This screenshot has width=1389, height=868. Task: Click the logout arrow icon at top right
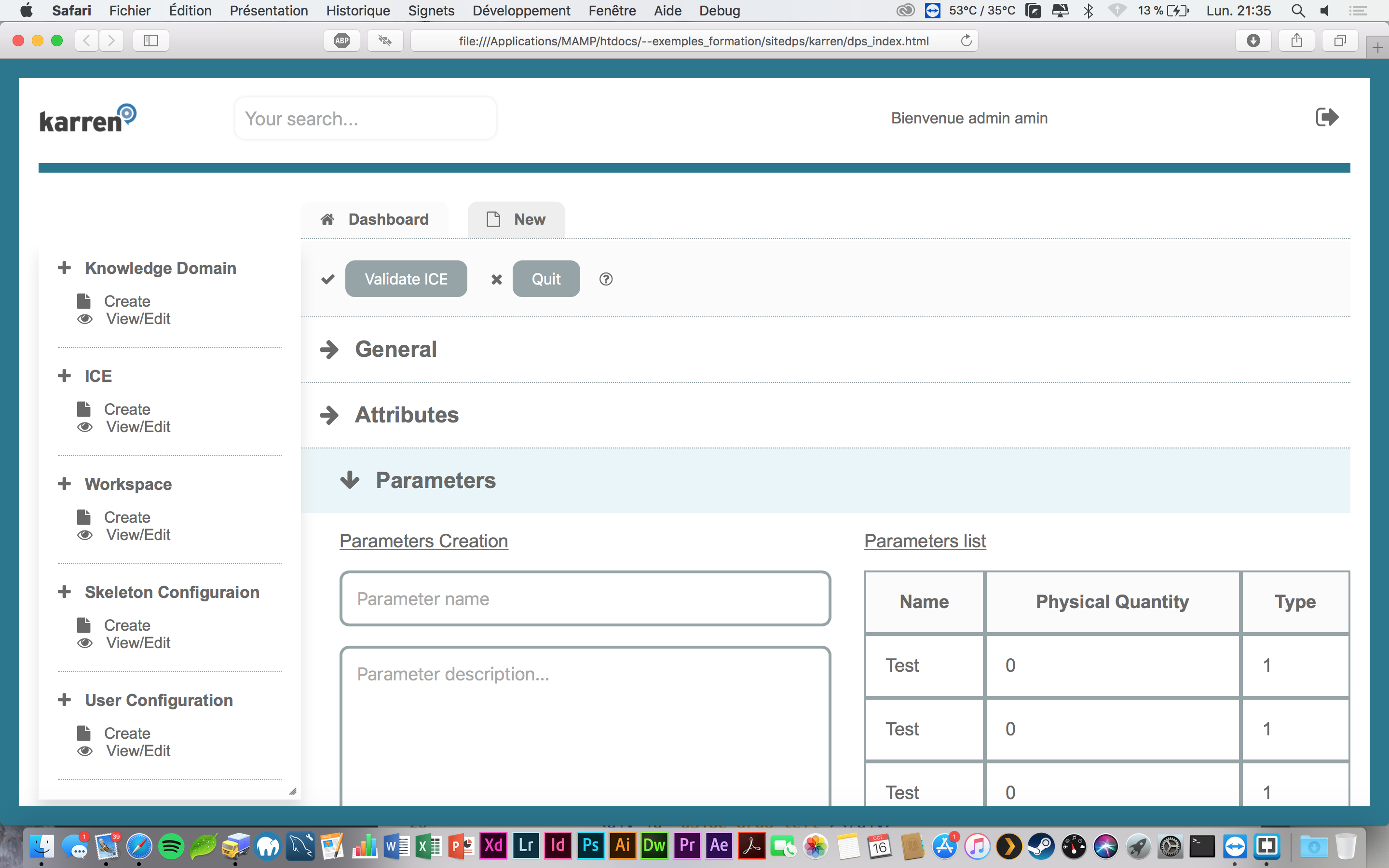(1326, 118)
